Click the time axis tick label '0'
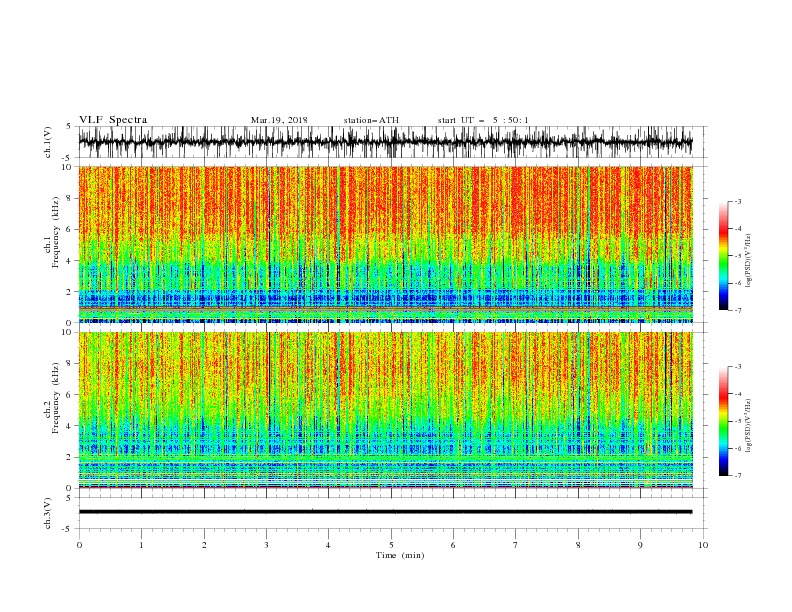The width and height of the screenshot is (792, 612). [79, 545]
